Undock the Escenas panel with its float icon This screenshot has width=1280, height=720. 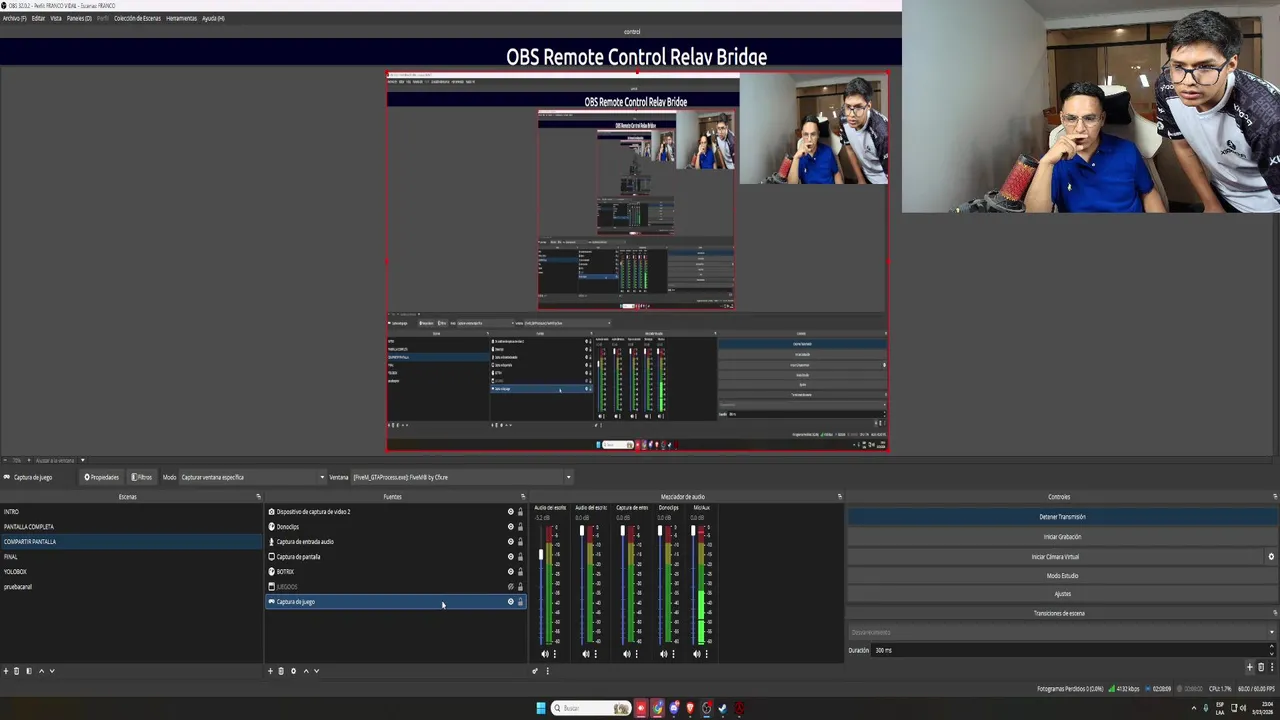pyautogui.click(x=258, y=497)
